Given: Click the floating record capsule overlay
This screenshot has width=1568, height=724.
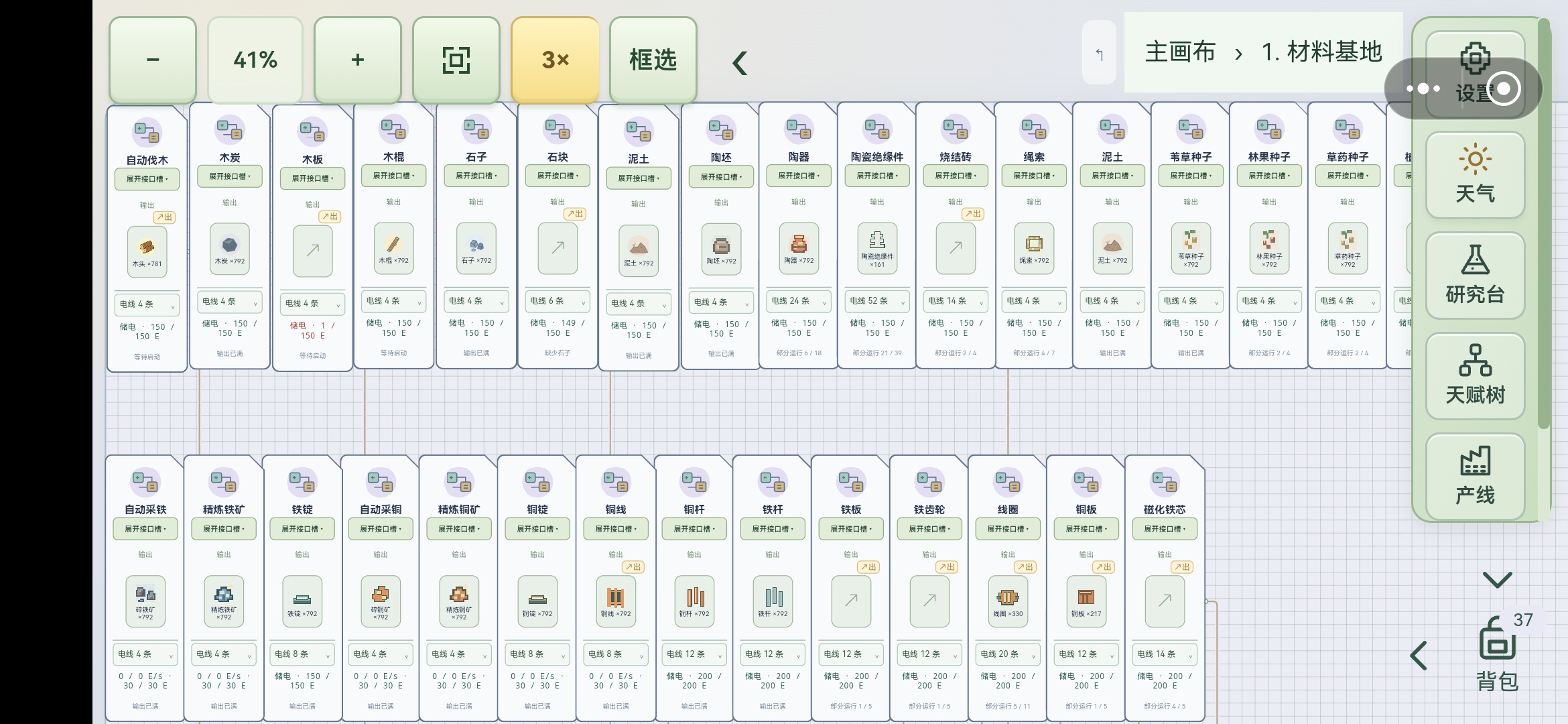Looking at the screenshot, I should point(1463,88).
